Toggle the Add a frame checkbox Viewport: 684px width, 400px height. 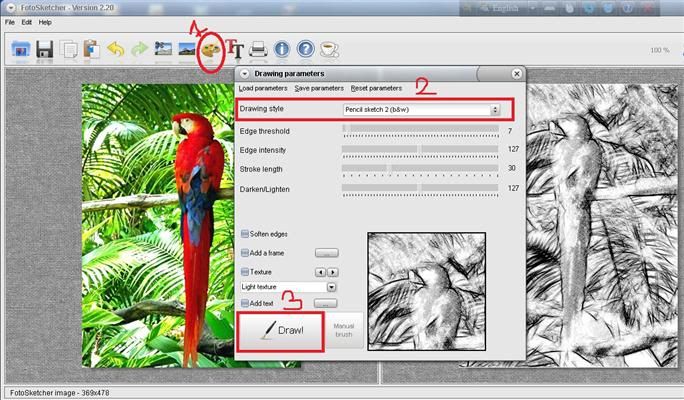245,253
